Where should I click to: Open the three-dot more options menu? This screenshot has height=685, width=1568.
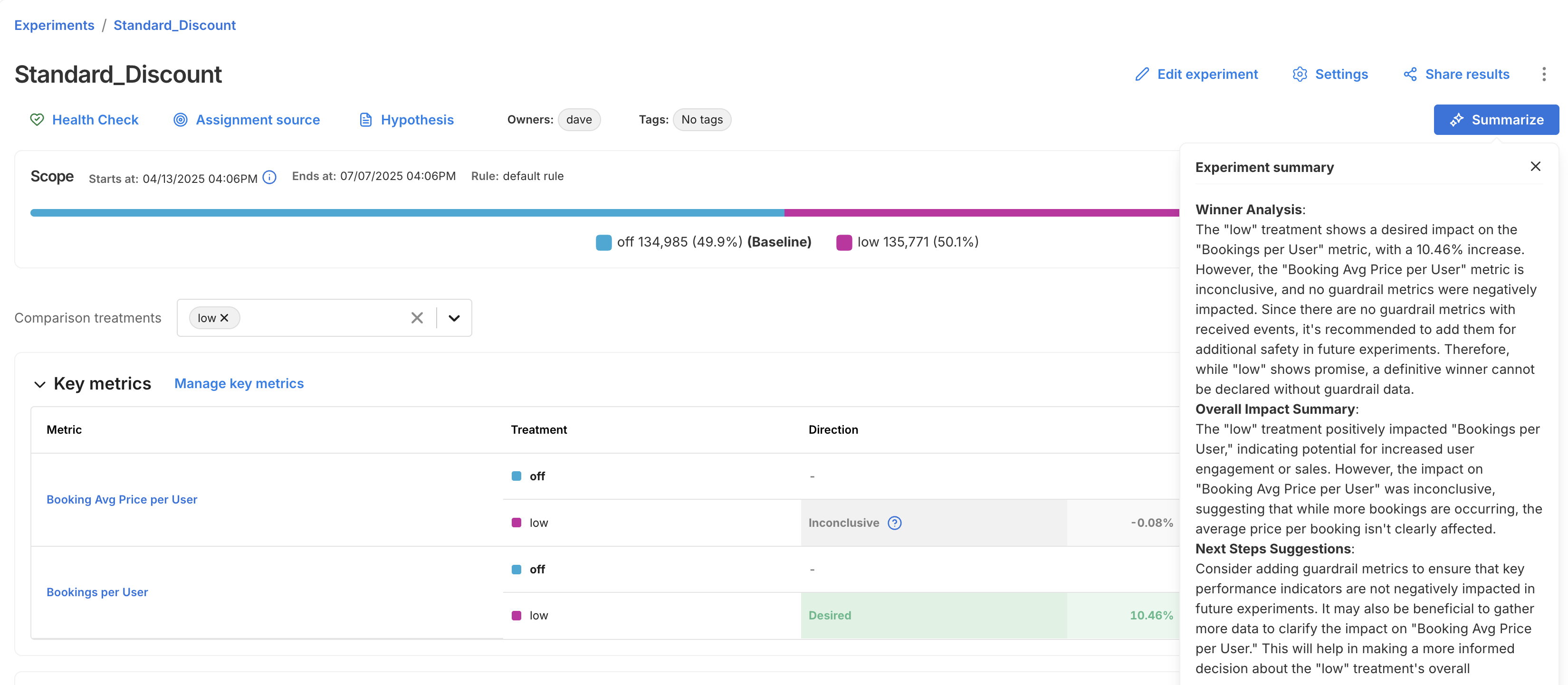(1544, 74)
